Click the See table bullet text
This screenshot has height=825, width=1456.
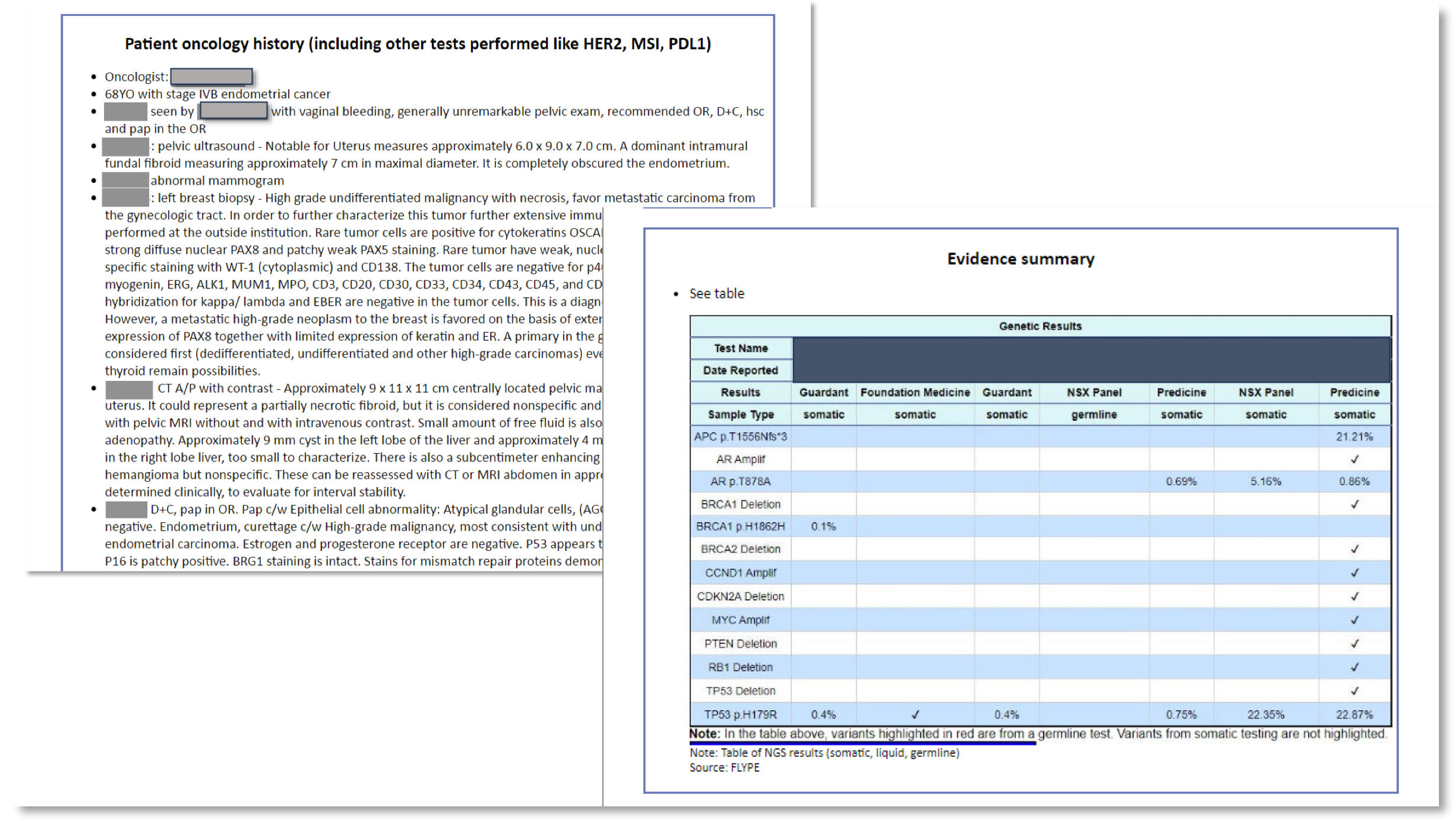pyautogui.click(x=717, y=294)
